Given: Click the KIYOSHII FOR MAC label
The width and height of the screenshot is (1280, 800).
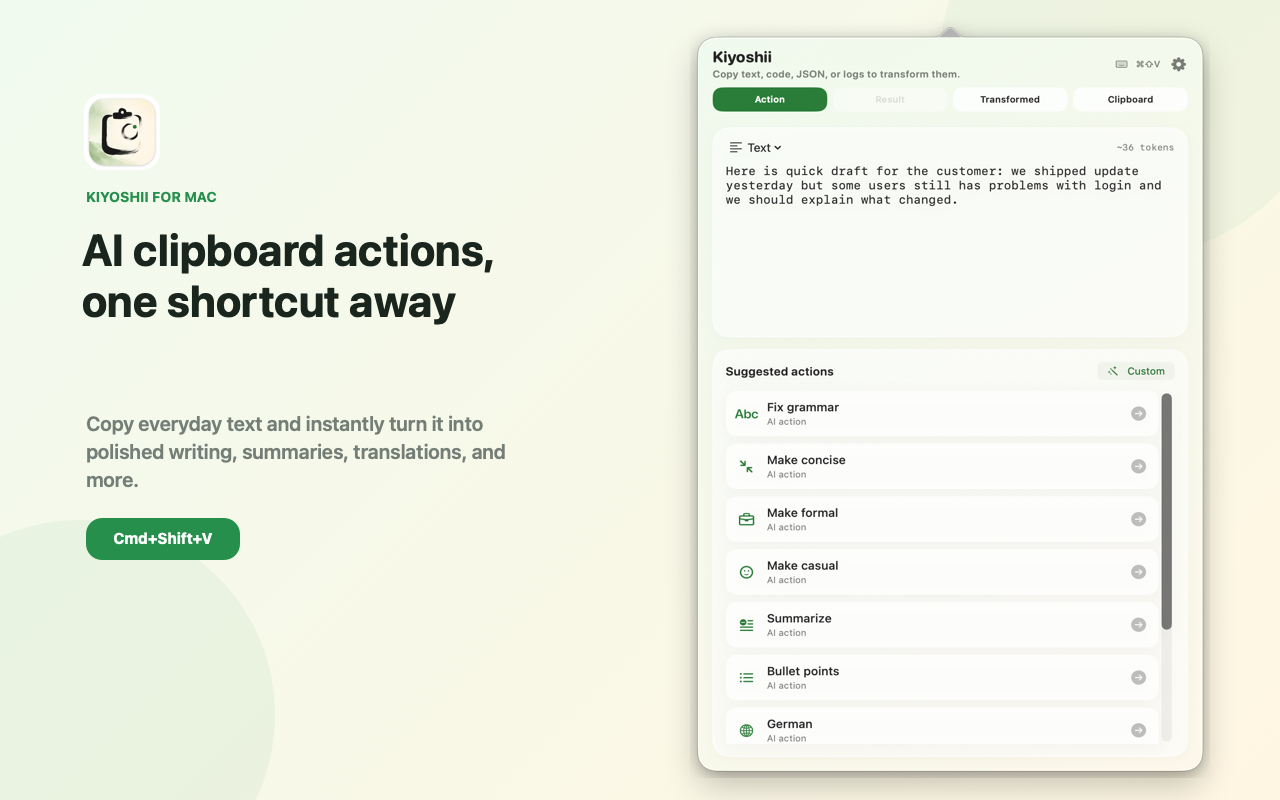Looking at the screenshot, I should 151,197.
